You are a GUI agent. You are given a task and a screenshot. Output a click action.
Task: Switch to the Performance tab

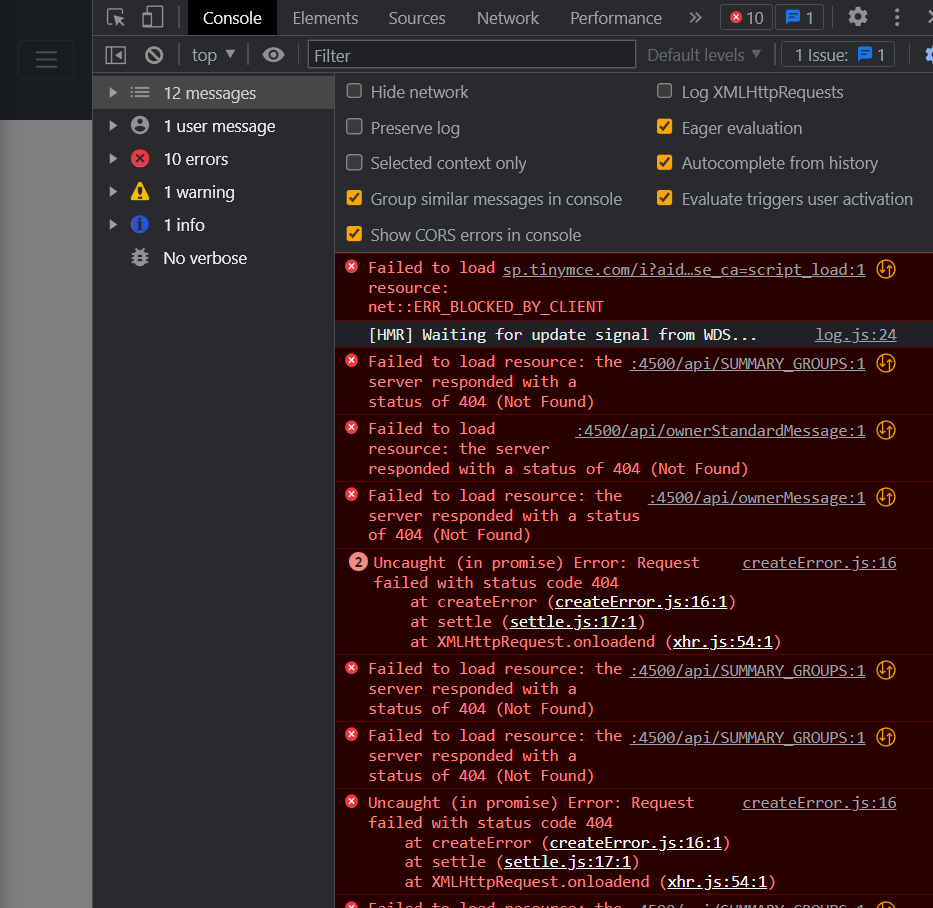[x=616, y=18]
